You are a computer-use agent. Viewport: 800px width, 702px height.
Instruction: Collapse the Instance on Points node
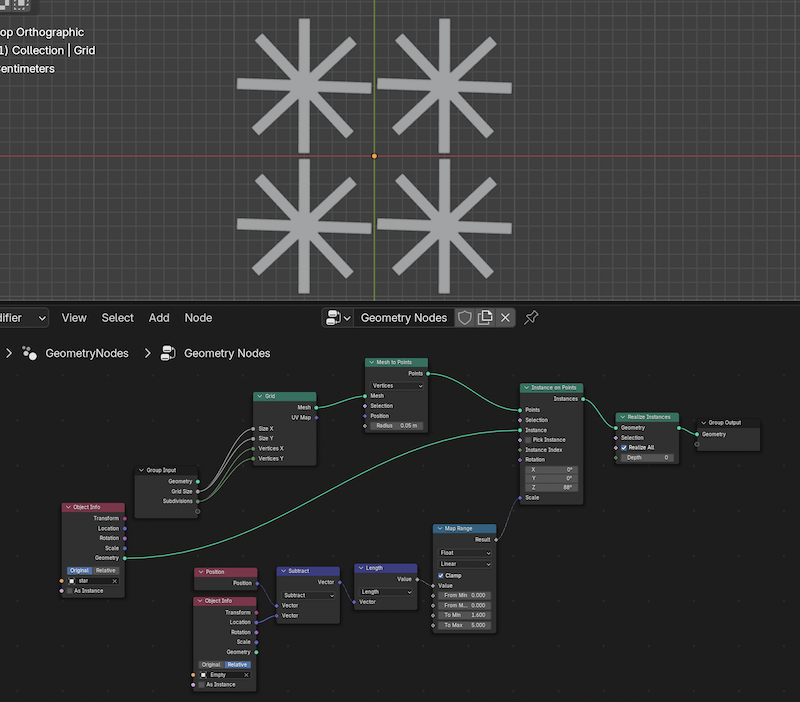526,388
